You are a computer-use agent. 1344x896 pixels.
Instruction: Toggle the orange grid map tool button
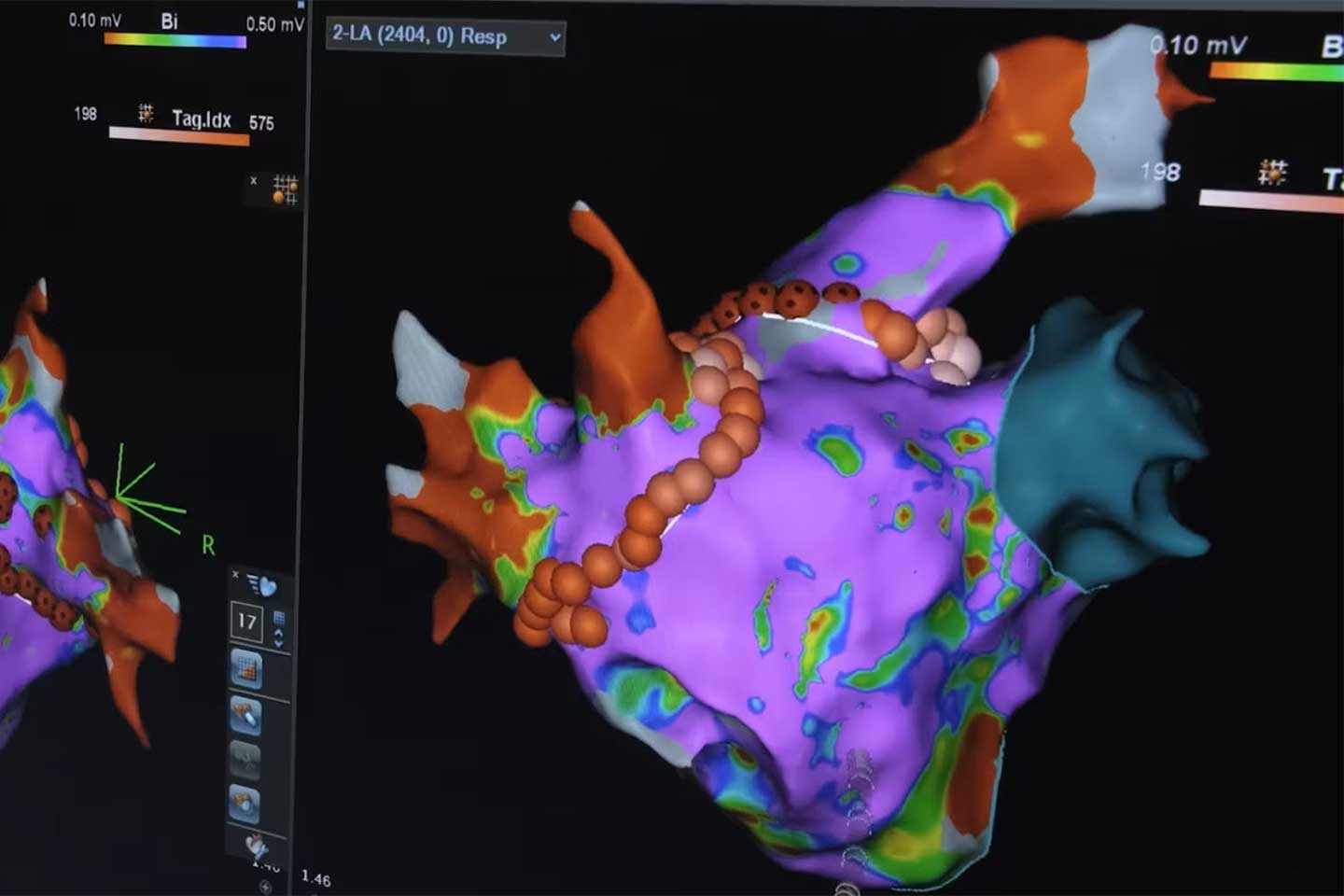tap(246, 670)
